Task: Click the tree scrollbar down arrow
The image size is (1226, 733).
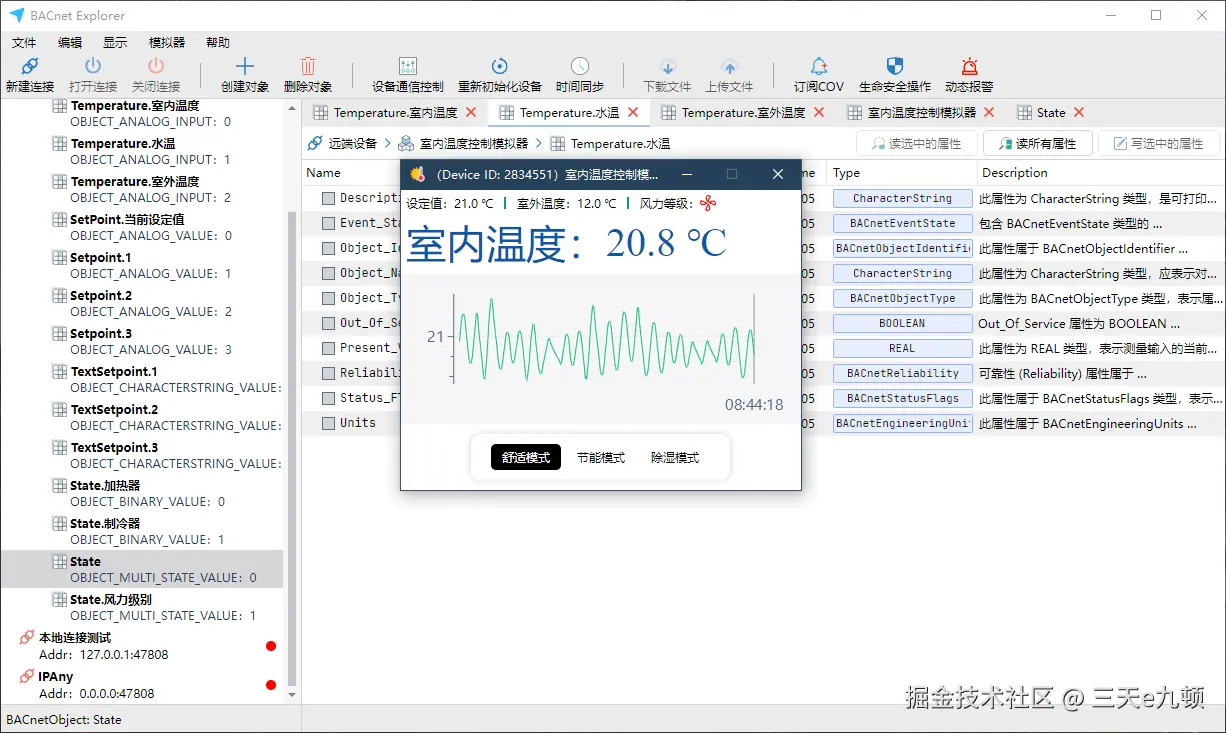Action: [292, 695]
